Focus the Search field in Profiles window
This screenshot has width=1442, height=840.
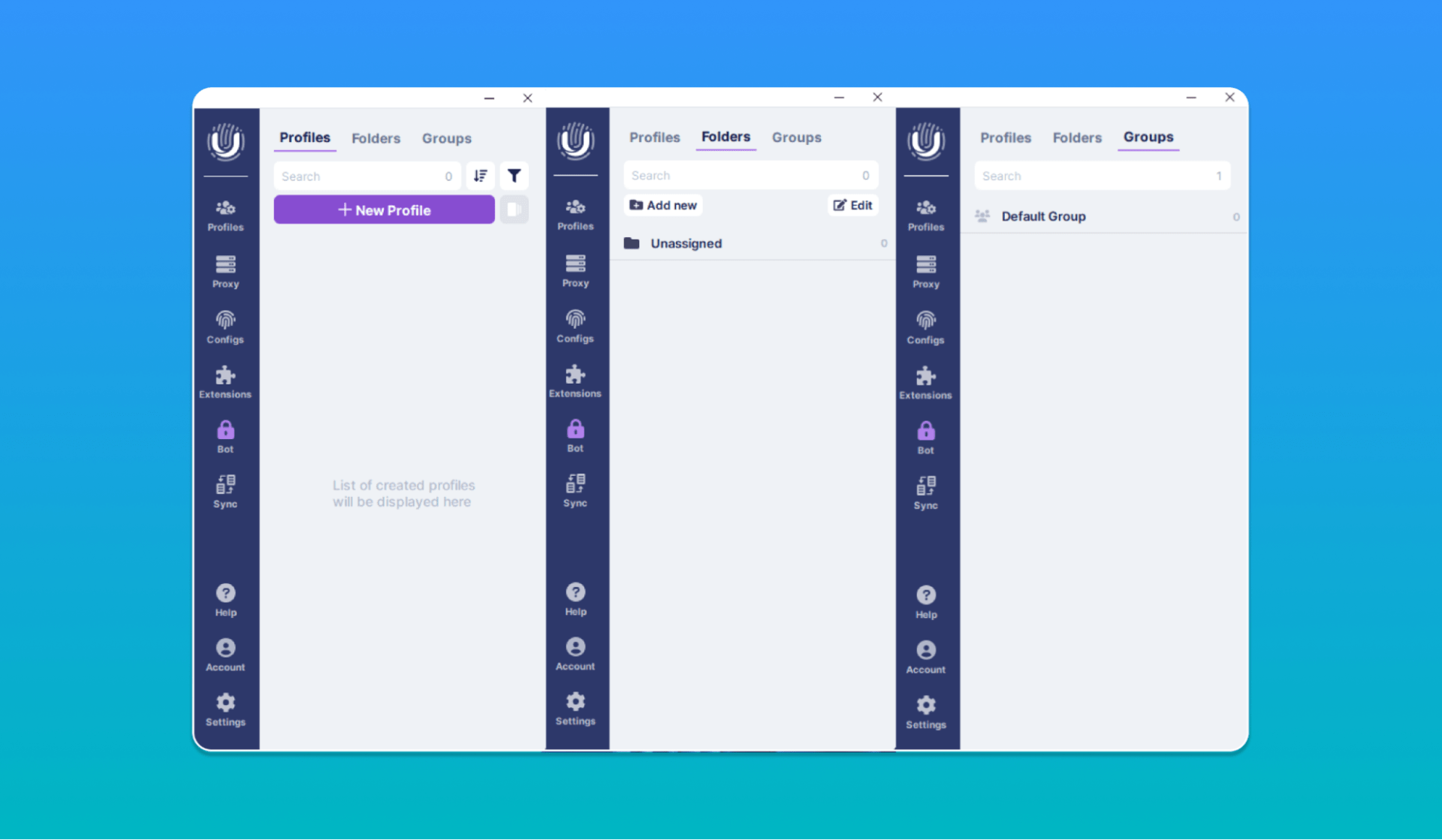[x=367, y=176]
